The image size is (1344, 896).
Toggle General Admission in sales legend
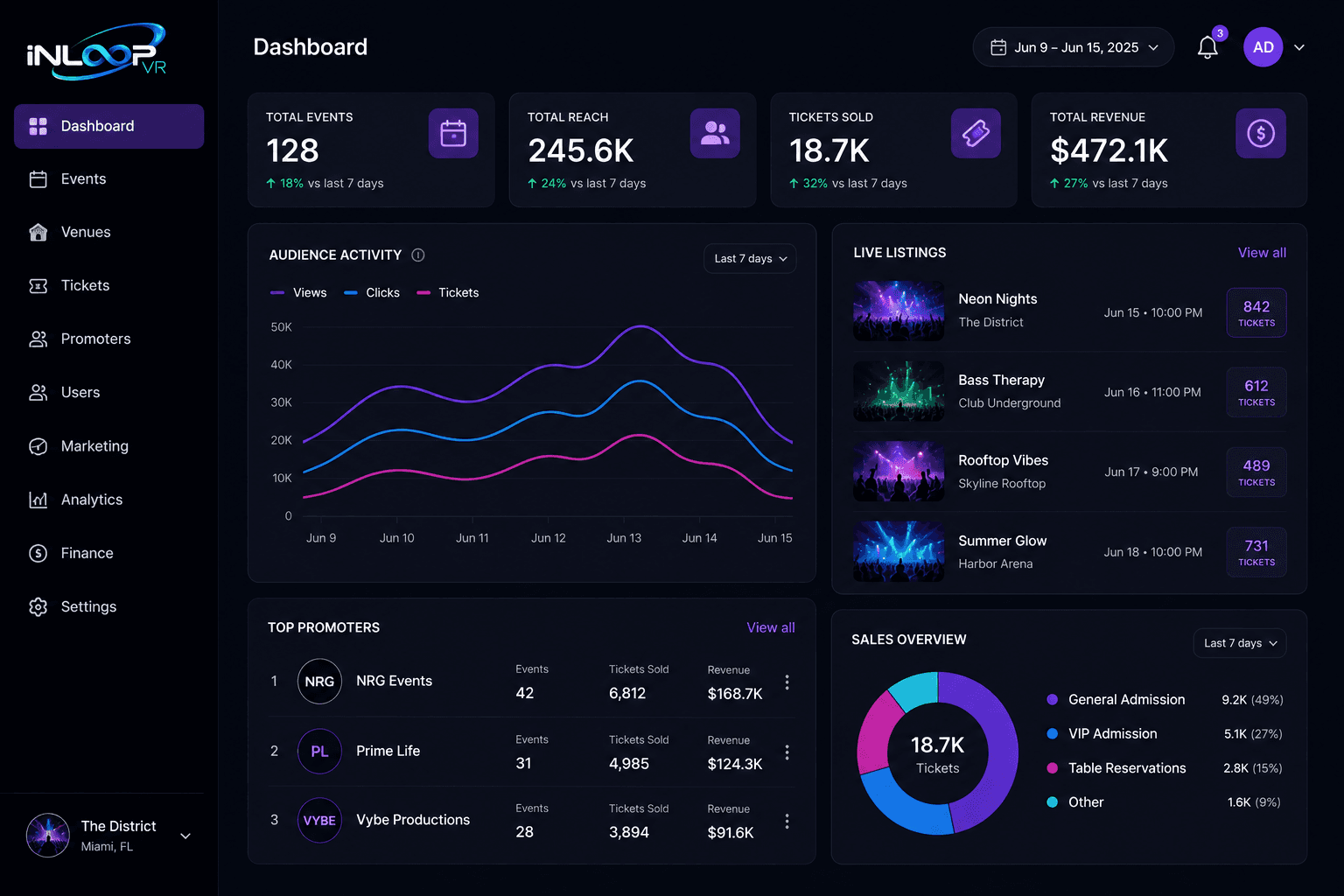pos(1116,699)
